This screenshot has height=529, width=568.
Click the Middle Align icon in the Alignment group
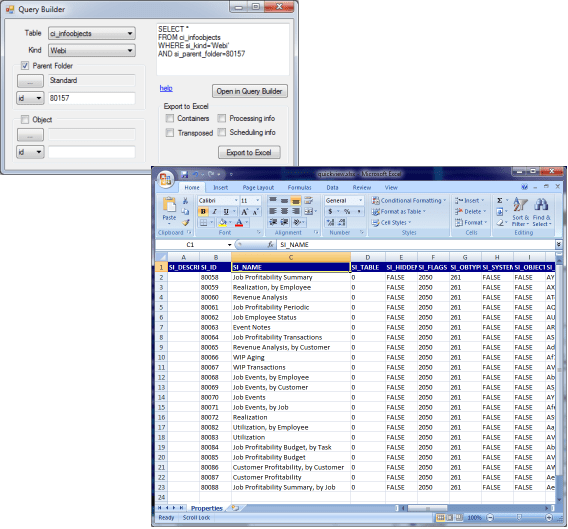[x=285, y=200]
